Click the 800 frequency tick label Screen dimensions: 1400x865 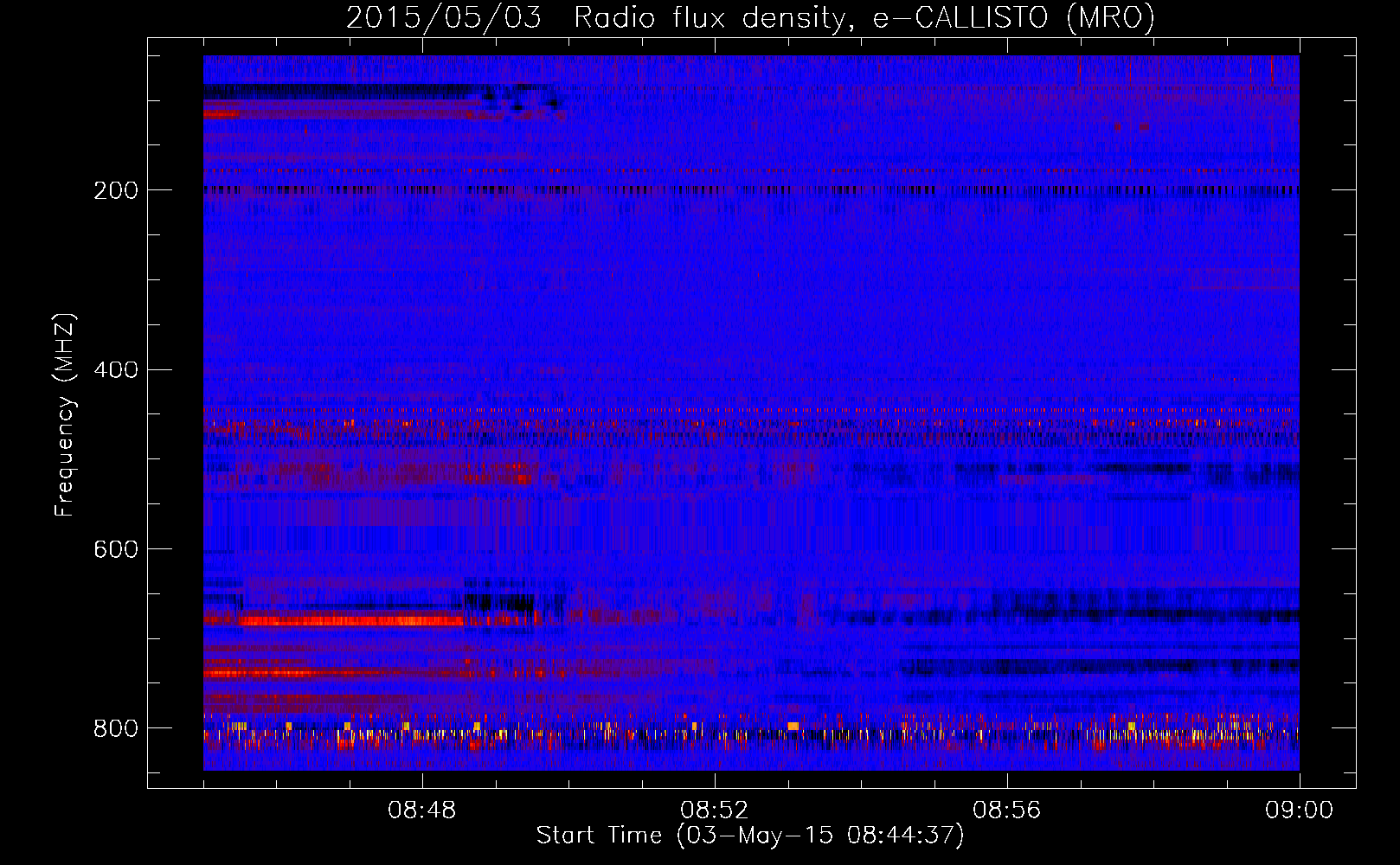[x=116, y=729]
